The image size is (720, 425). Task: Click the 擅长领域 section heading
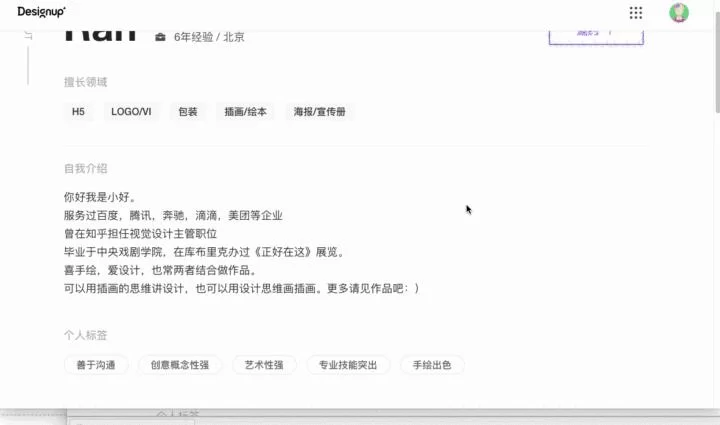(x=85, y=82)
